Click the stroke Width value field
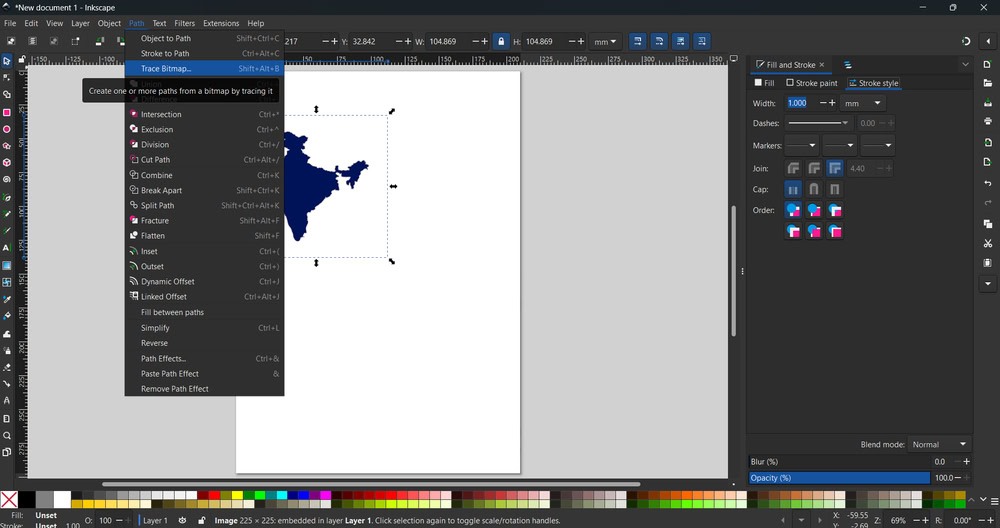1000x528 pixels. (802, 103)
